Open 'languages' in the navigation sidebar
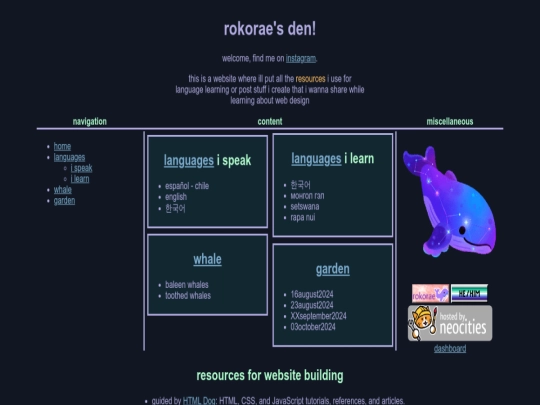The height and width of the screenshot is (405, 540). (x=69, y=157)
